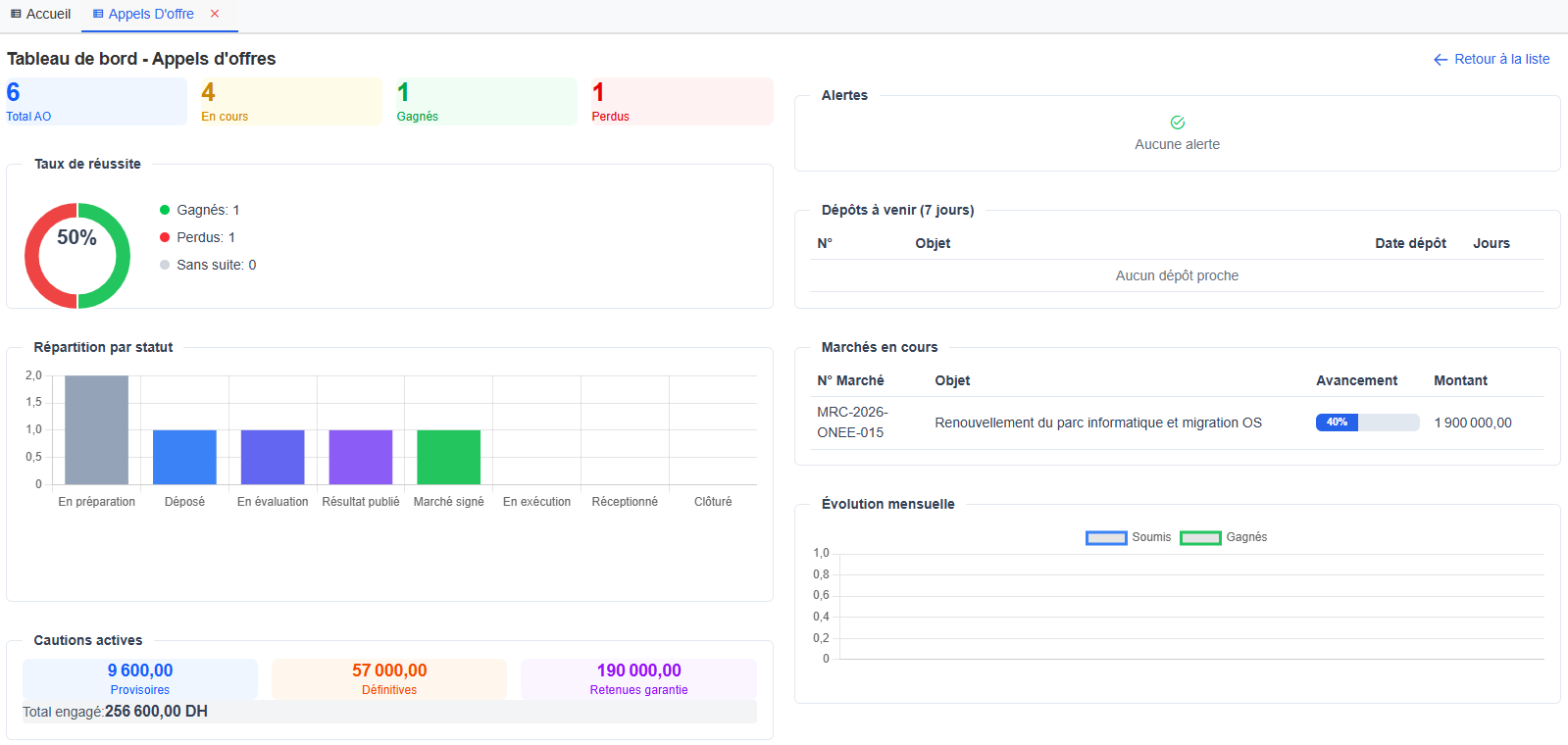The width and height of the screenshot is (1568, 745).
Task: Open the Total AO summary card
Action: 96,102
